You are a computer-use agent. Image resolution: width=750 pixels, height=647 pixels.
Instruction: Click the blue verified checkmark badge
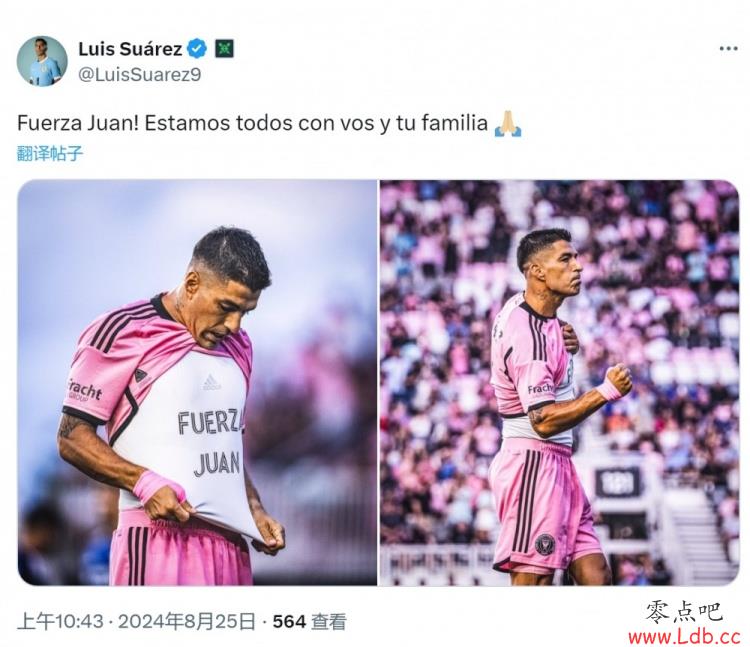[197, 49]
